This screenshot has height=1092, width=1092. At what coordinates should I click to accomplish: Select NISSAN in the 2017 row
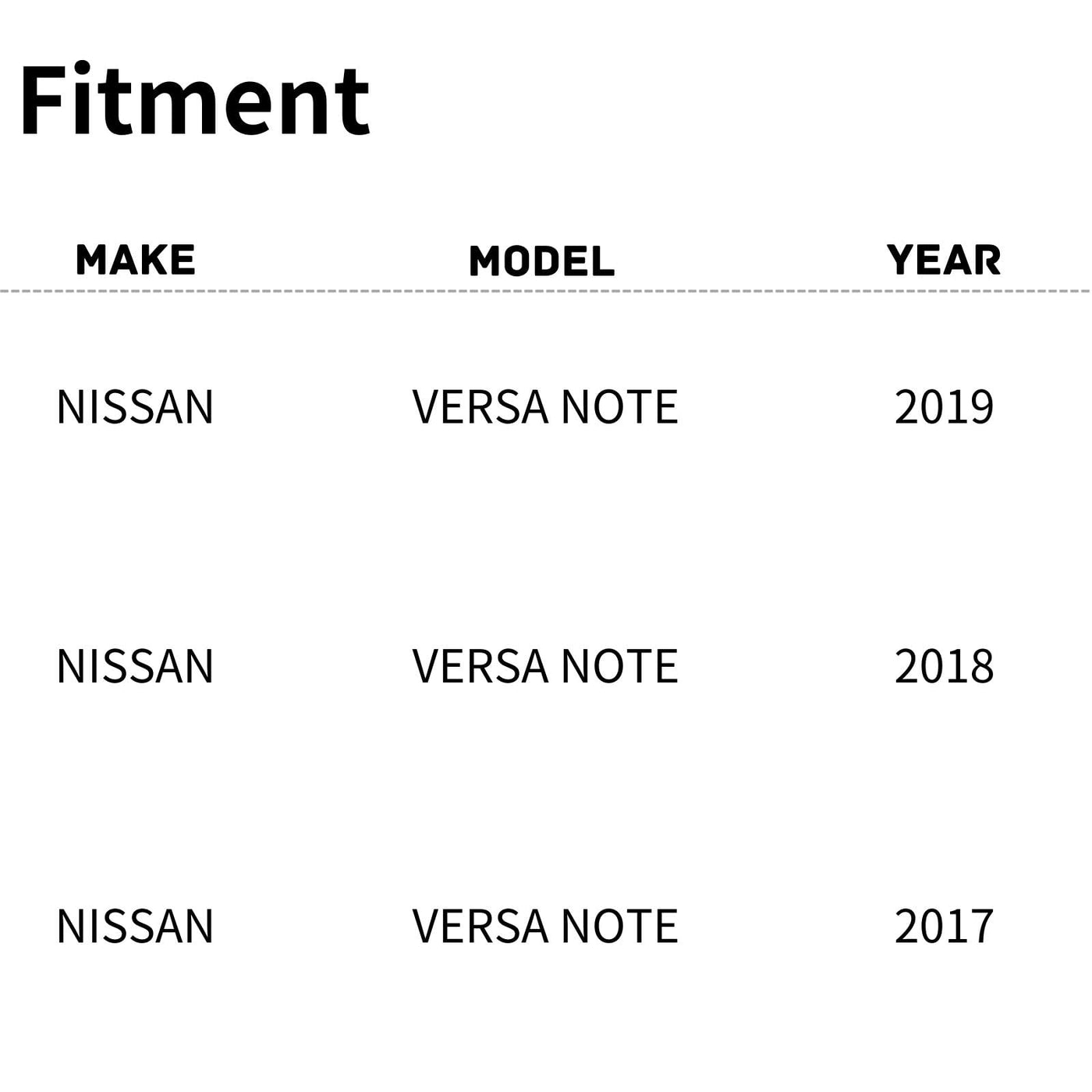tap(135, 927)
